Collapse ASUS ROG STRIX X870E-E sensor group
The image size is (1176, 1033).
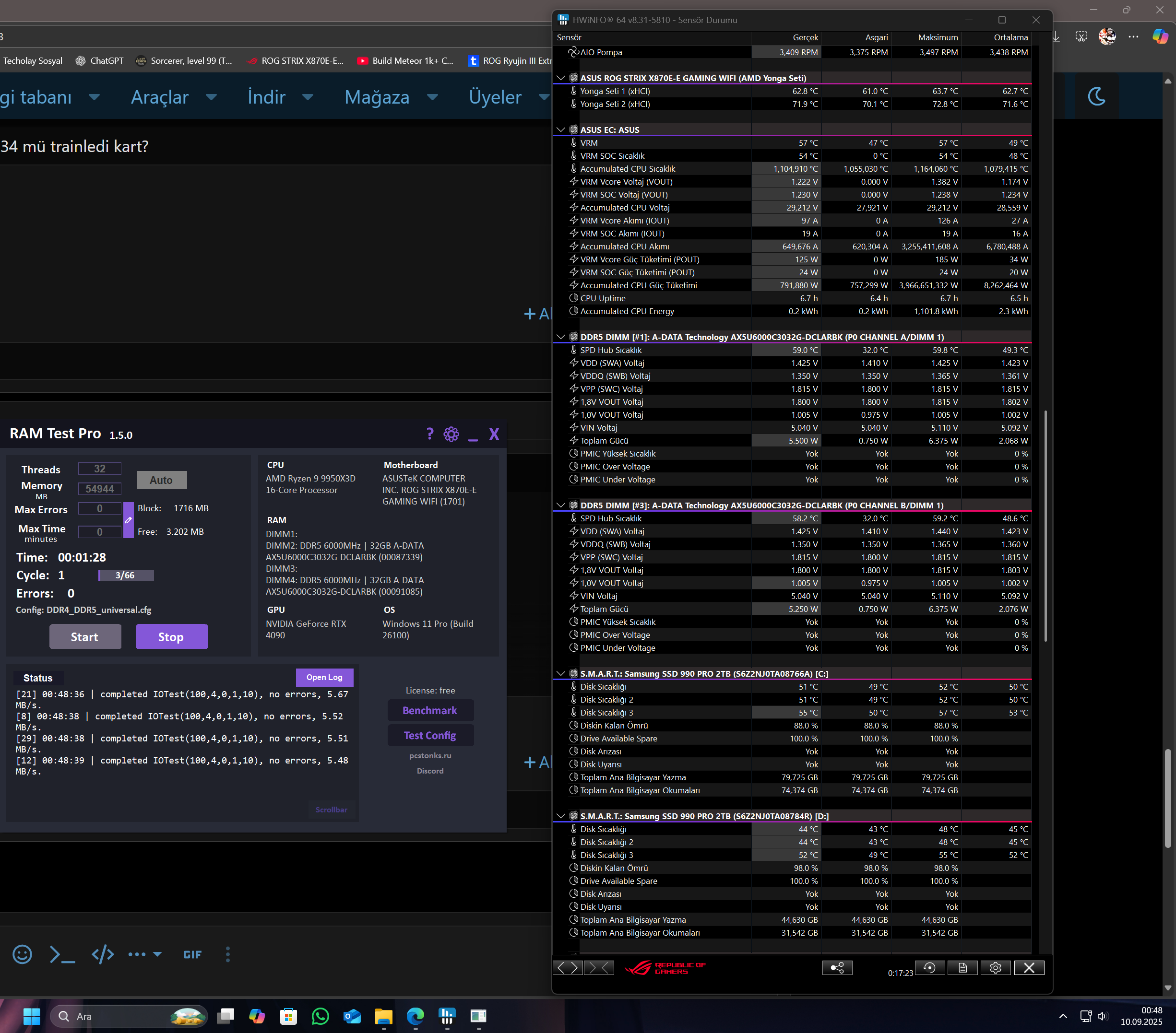pyautogui.click(x=560, y=78)
